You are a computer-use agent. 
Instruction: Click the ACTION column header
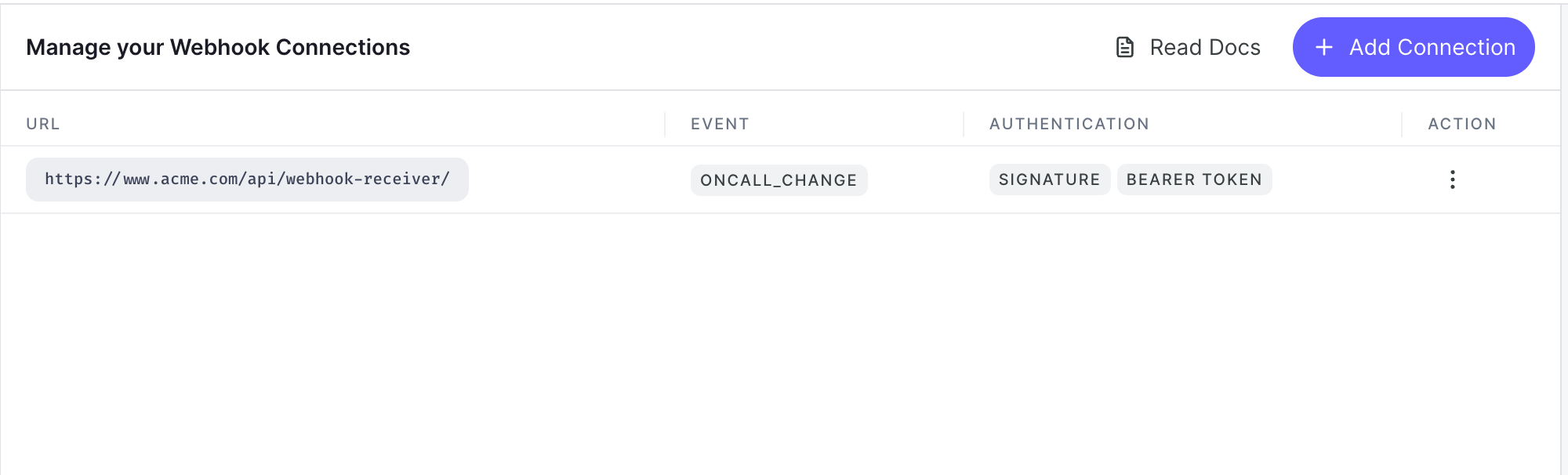point(1462,124)
